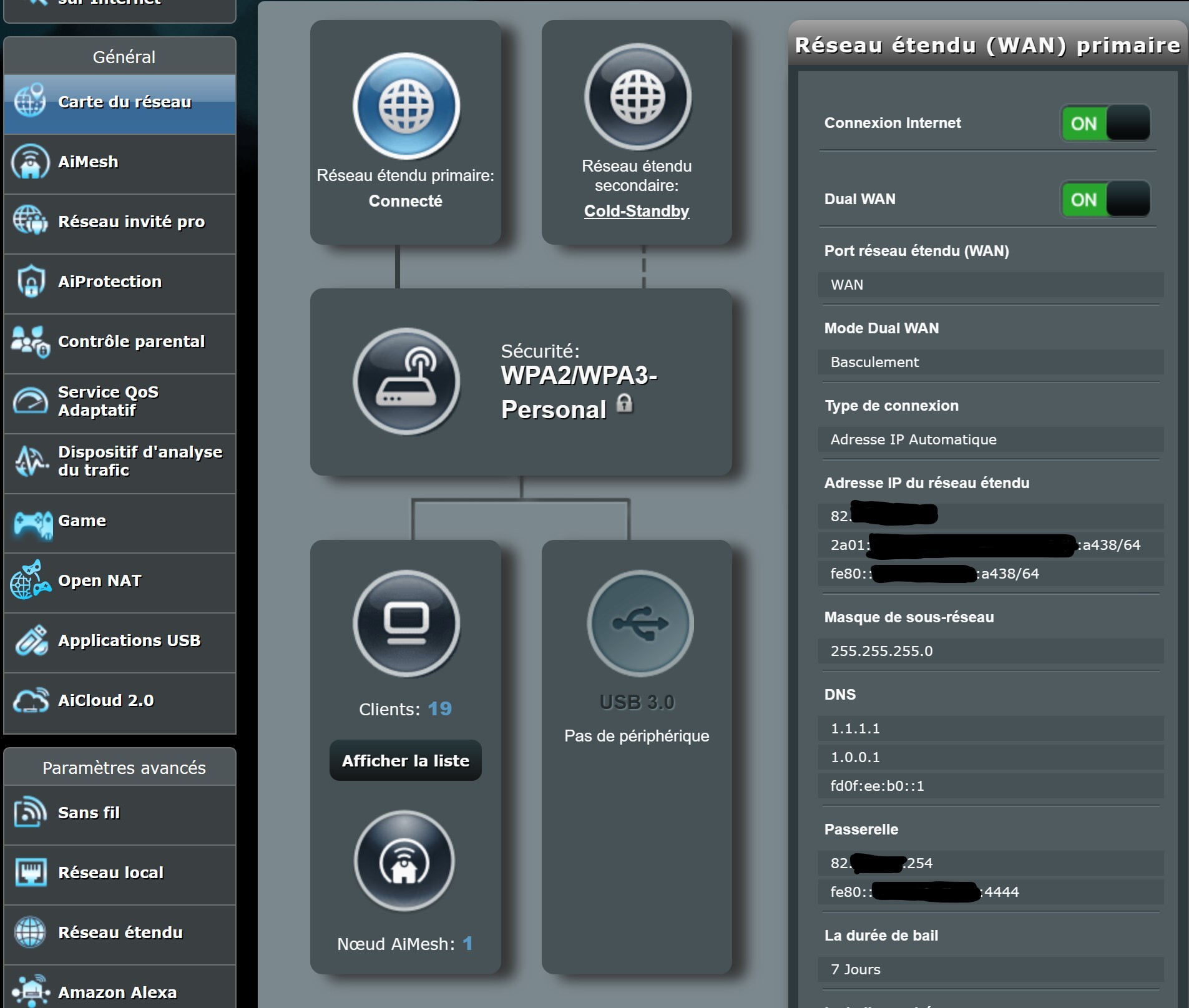Toggle the Dual WAN switch
The height and width of the screenshot is (1008, 1189).
1105,199
